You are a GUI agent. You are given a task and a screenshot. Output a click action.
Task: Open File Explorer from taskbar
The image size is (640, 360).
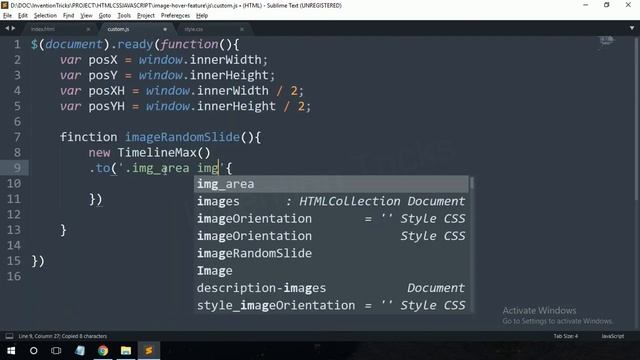[x=126, y=351]
